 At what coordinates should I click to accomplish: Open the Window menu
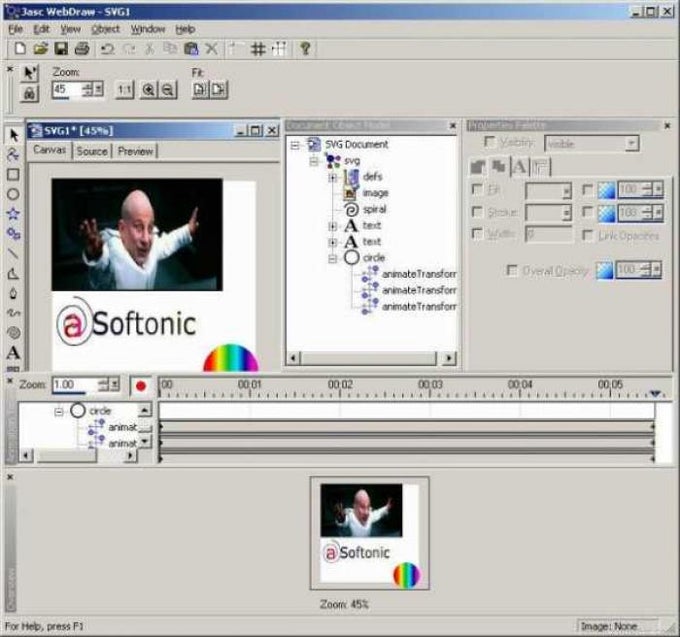(148, 29)
